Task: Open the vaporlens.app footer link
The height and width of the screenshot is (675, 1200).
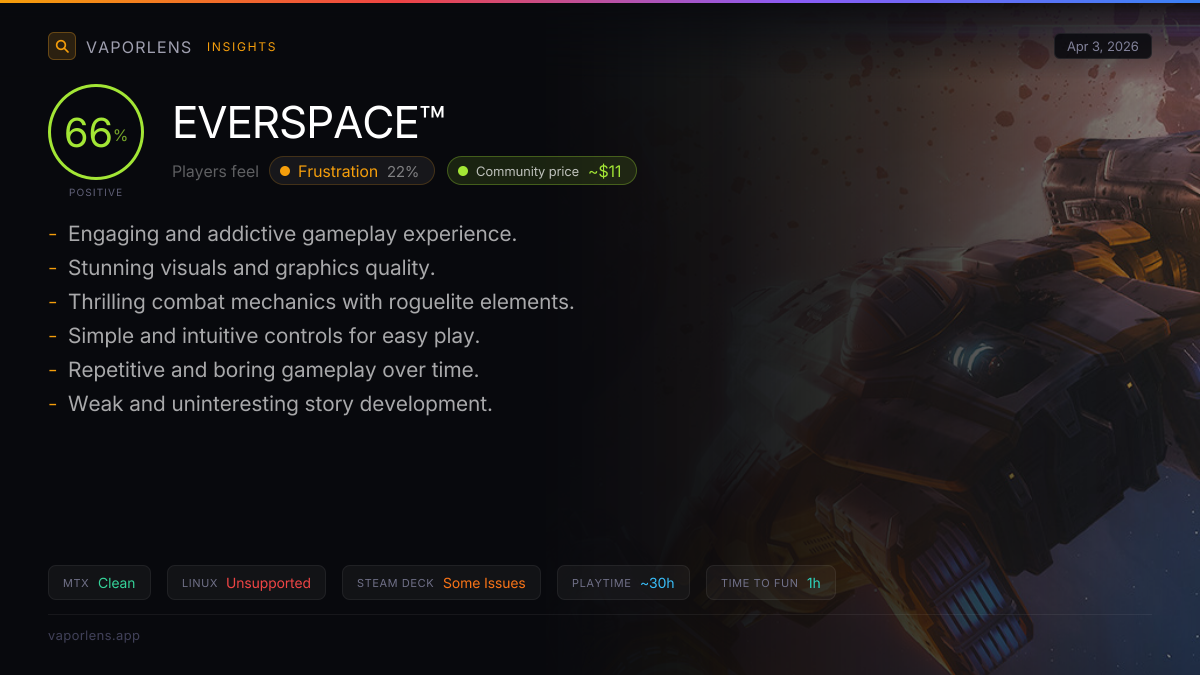Action: point(94,635)
